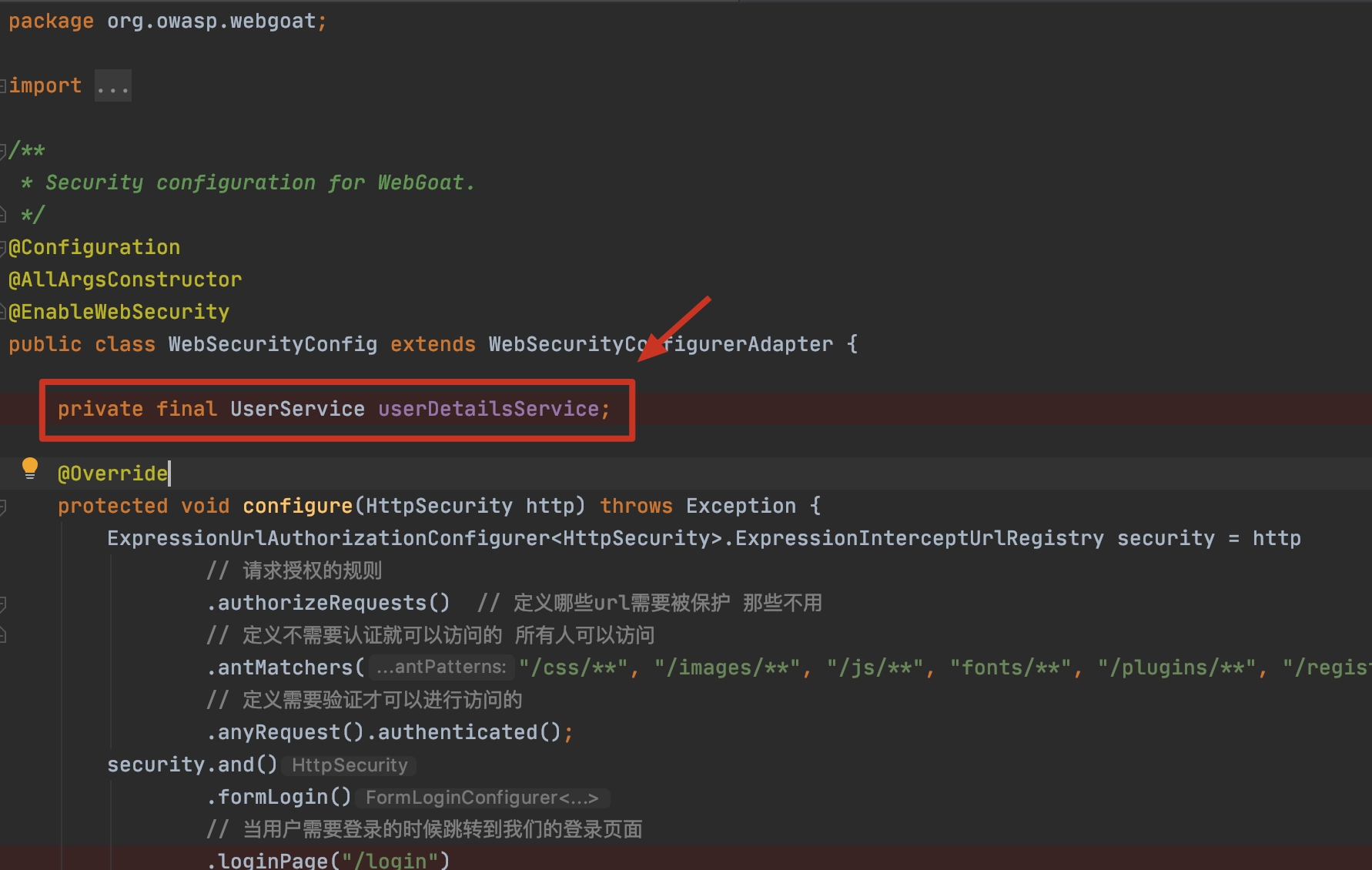The image size is (1372, 870).
Task: Click the fold-end marker beside the comment close
Action: click(x=3, y=214)
